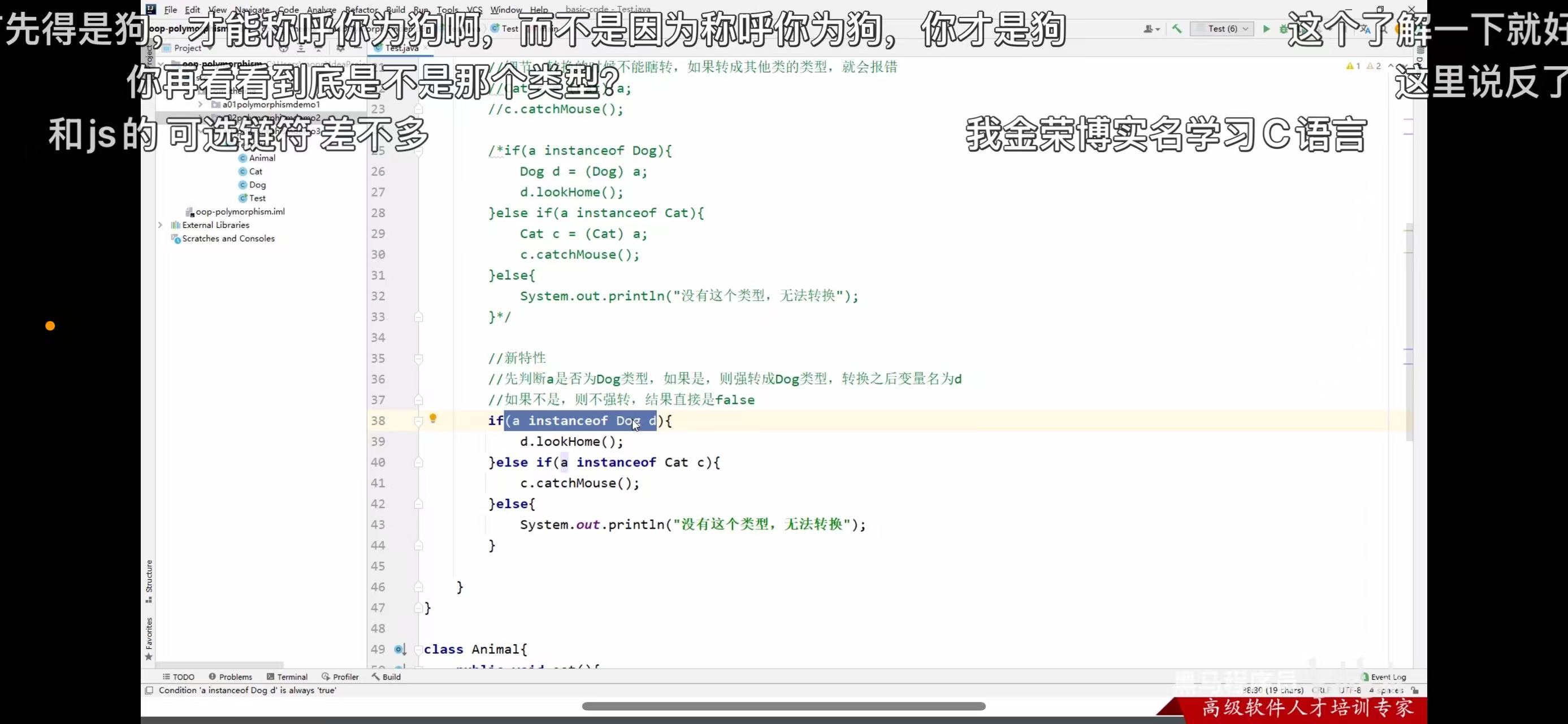Click the read-only lock icon in status bar
This screenshot has height=724, width=1568.
(x=1415, y=690)
